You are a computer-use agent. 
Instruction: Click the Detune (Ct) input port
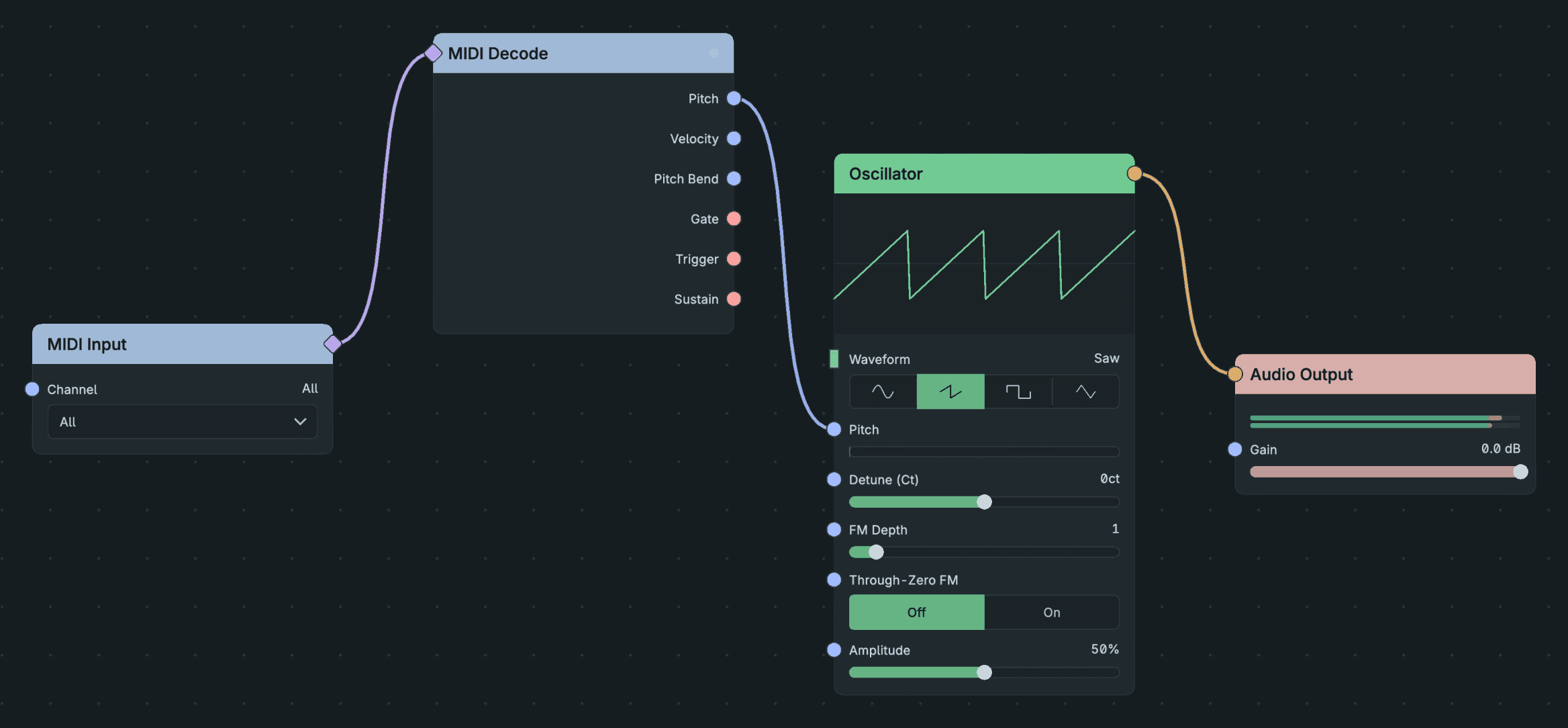(x=834, y=480)
